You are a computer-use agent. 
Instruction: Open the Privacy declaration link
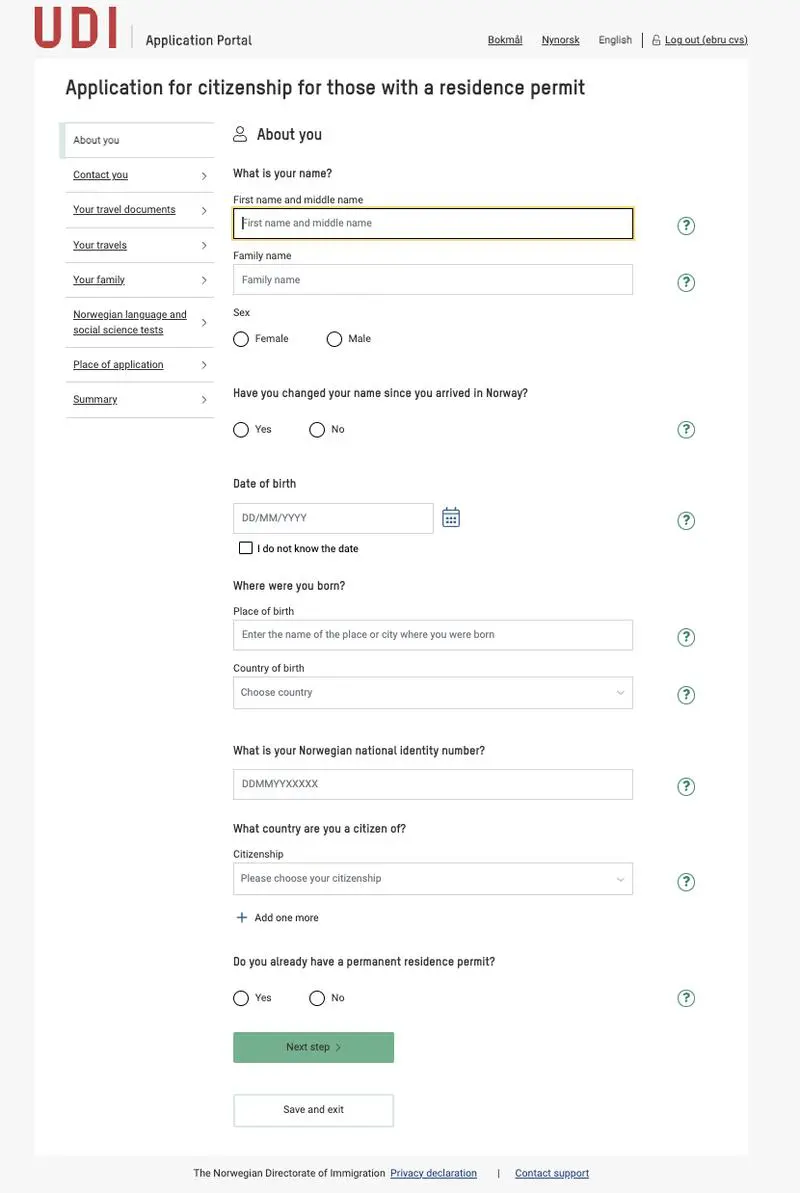click(x=433, y=1172)
